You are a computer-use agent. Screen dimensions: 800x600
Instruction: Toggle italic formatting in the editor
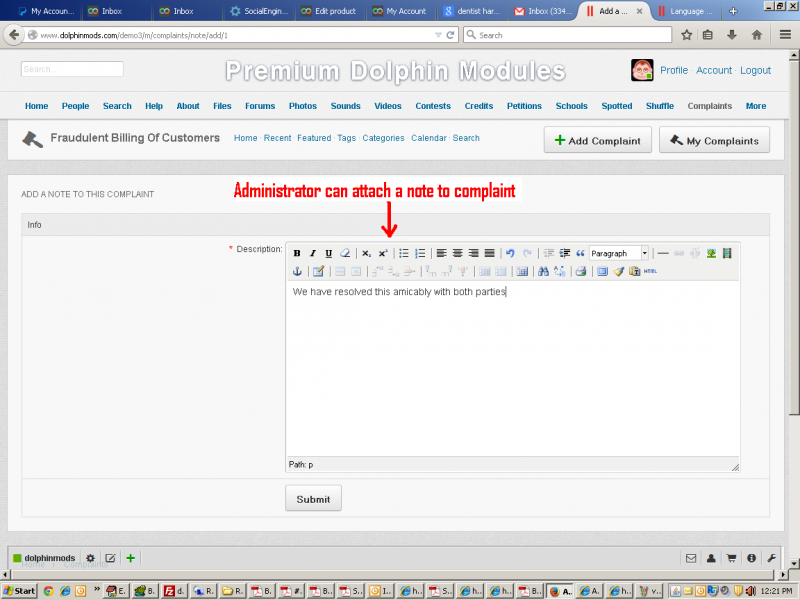313,254
